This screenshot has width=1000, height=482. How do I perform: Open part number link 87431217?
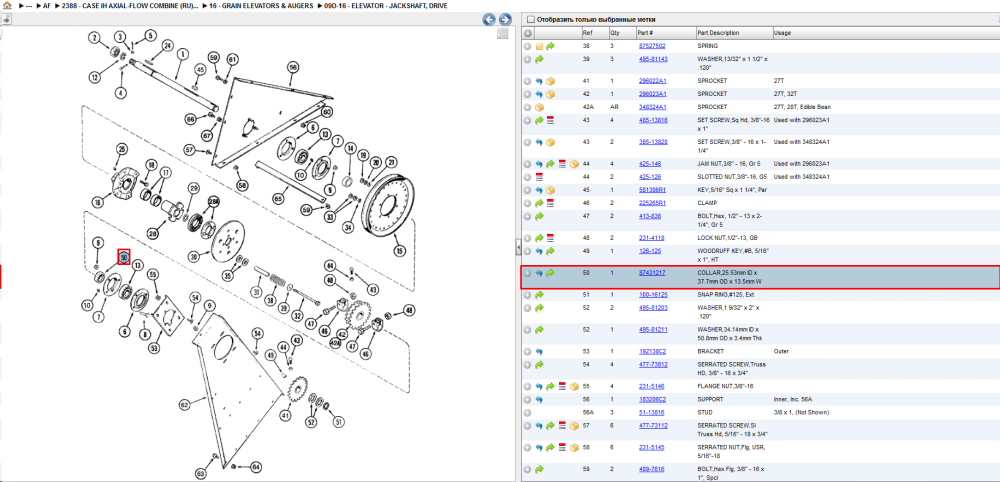point(652,273)
